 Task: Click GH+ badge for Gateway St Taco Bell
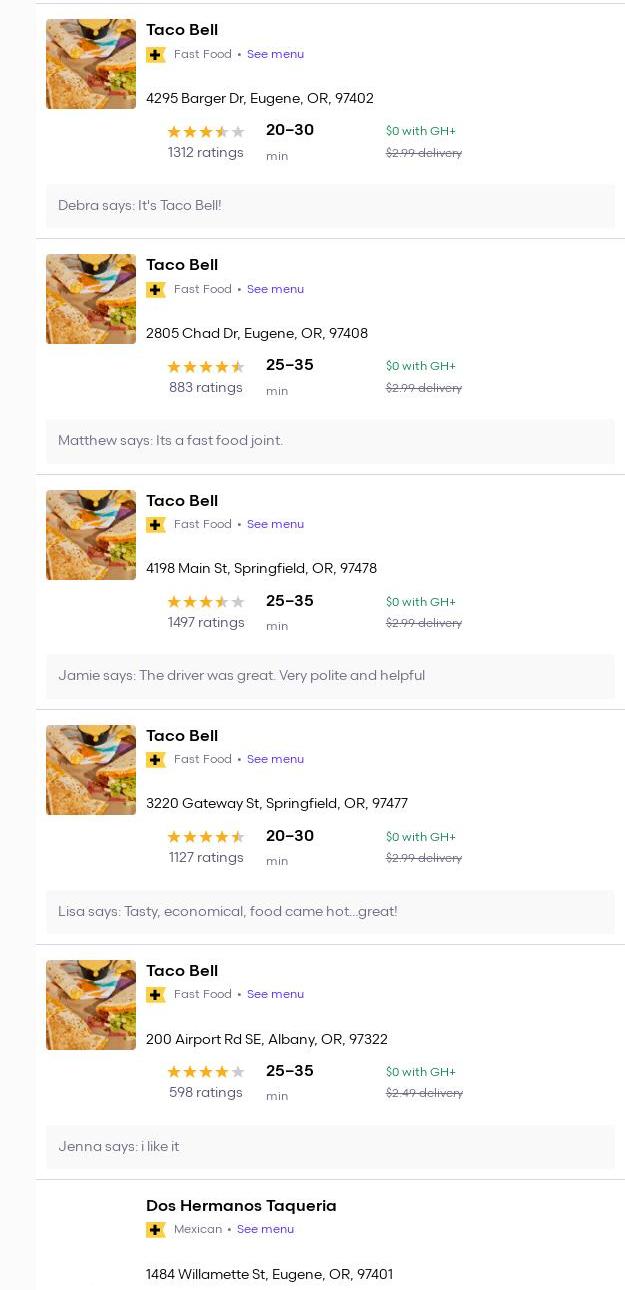click(x=155, y=760)
